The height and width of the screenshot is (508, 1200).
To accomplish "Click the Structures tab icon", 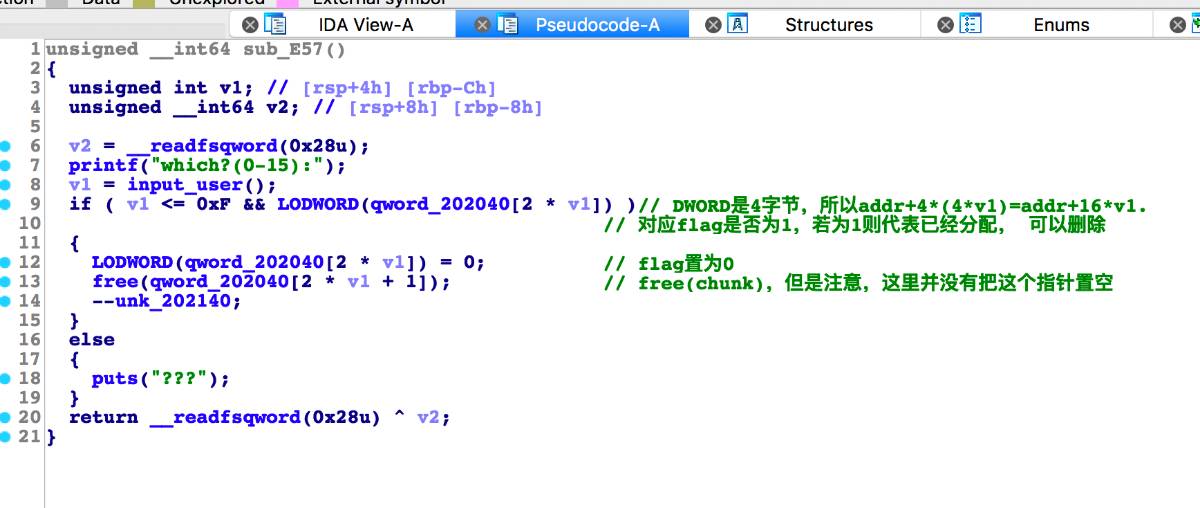I will tap(738, 25).
